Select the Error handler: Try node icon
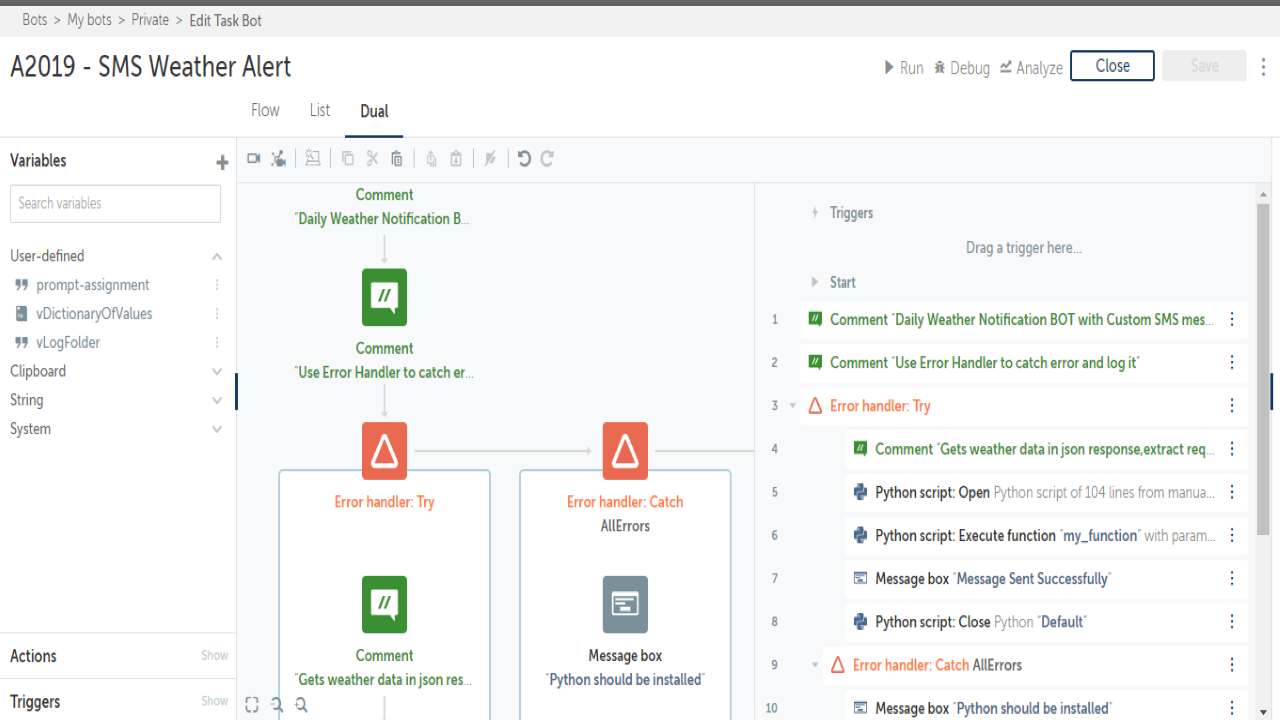The width and height of the screenshot is (1280, 720). [x=384, y=451]
